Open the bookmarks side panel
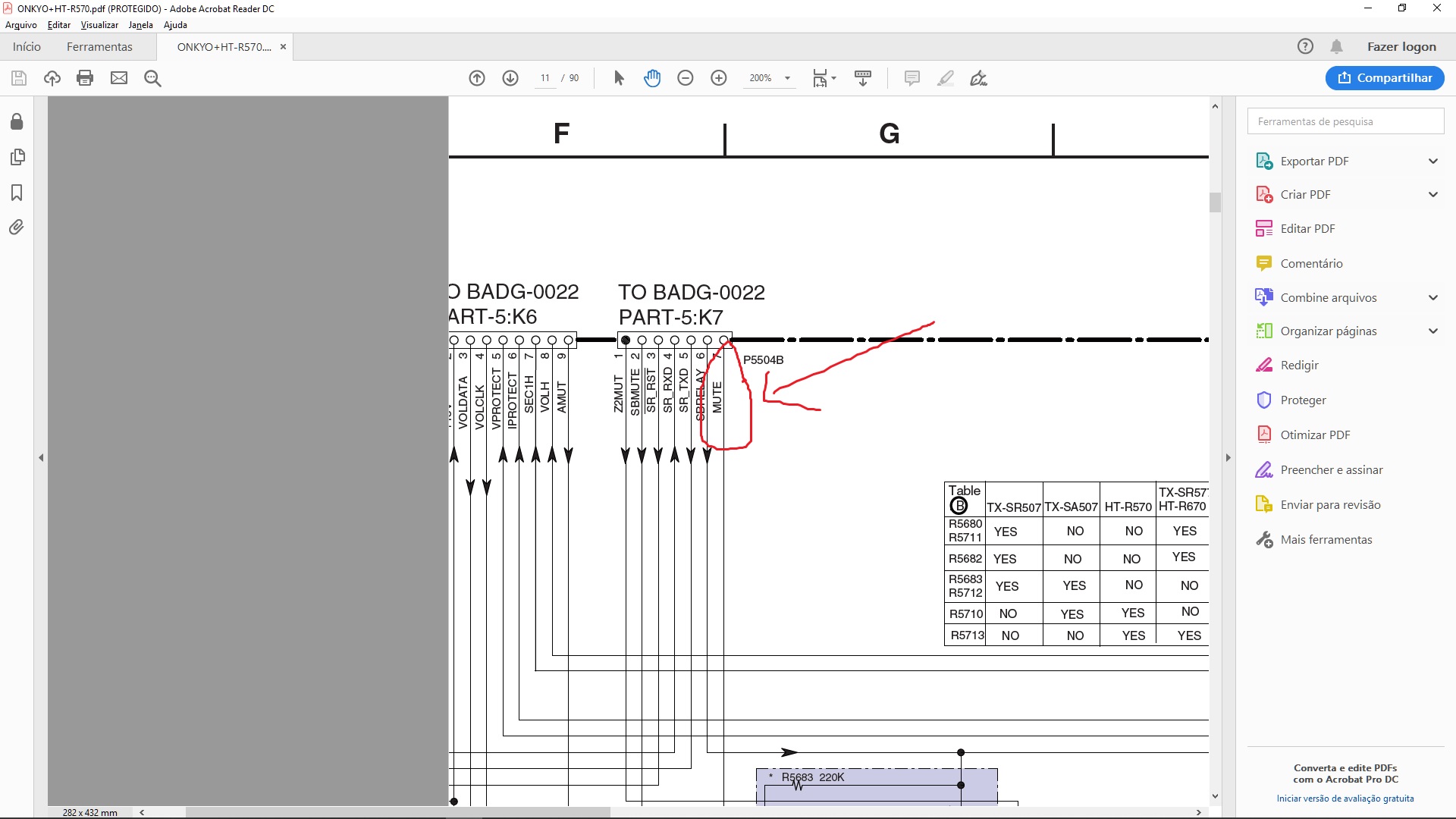 pos(17,193)
